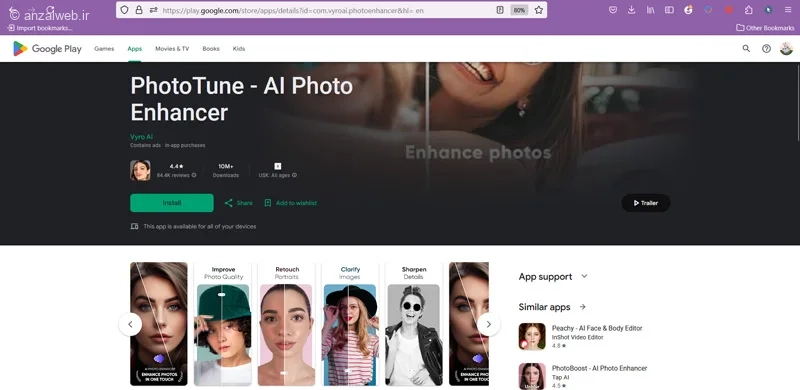Viewport: 800px width, 390px height.
Task: Open the Other Bookmarks folder
Action: pyautogui.click(x=765, y=28)
